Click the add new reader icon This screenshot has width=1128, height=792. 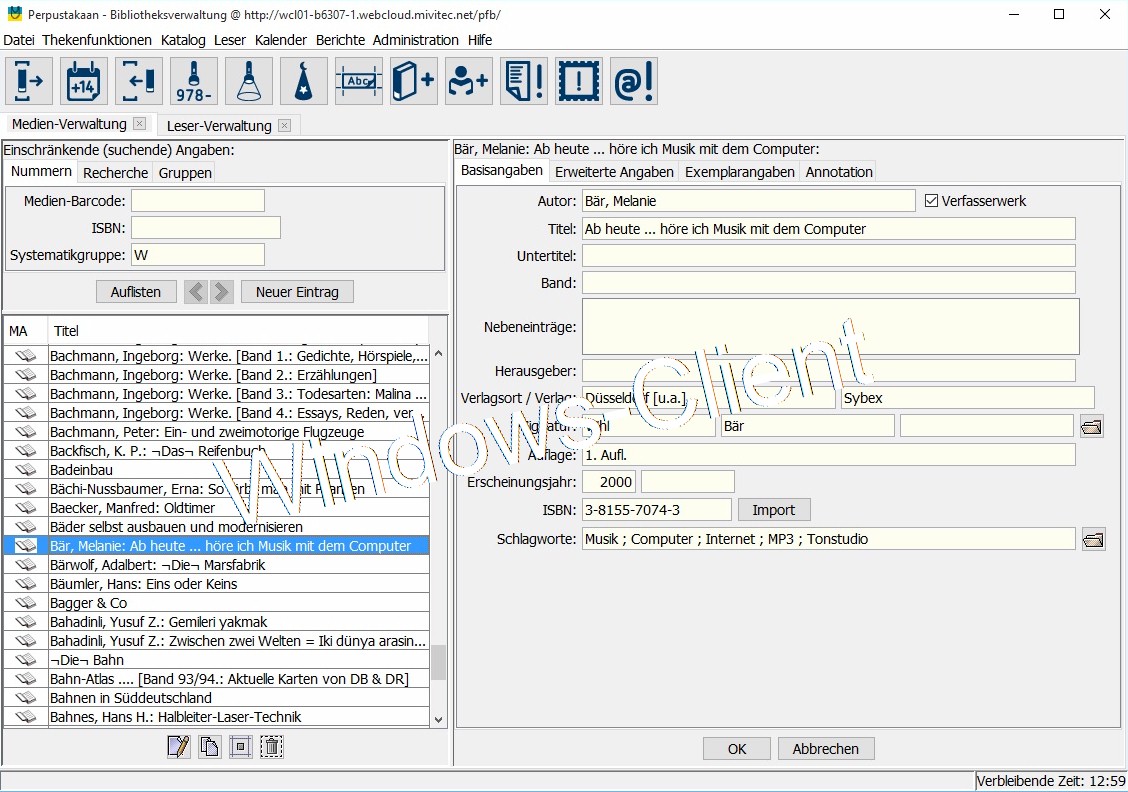(x=468, y=81)
